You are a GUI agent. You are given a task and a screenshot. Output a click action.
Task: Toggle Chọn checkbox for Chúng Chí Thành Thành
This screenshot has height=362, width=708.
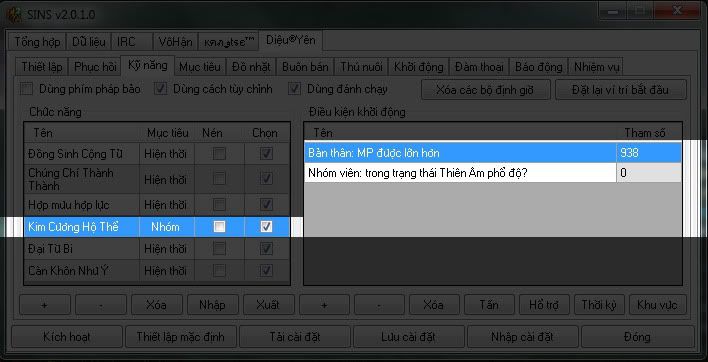[x=266, y=179]
